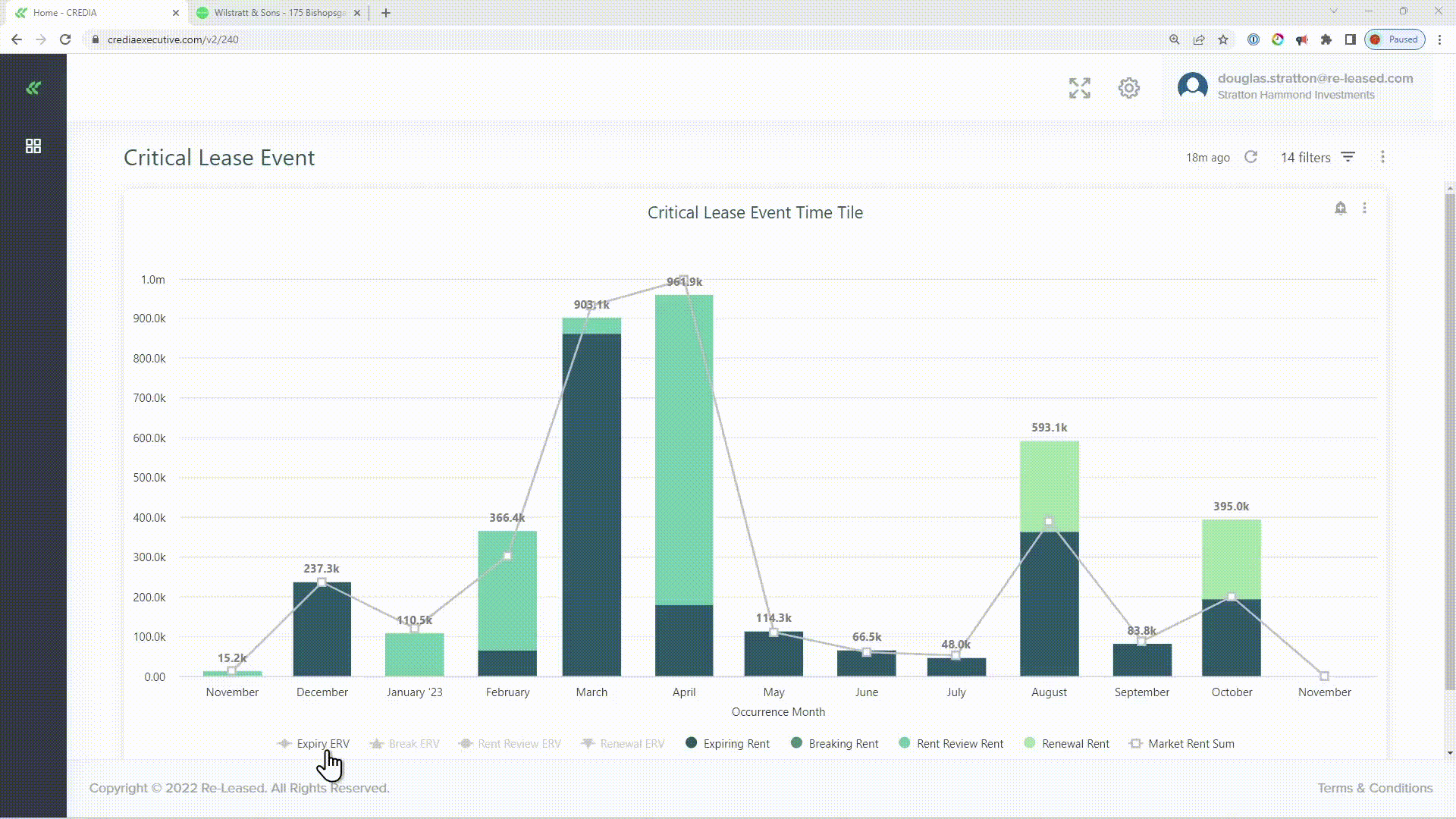Toggle Market Rent Sum legend series
The width and height of the screenshot is (1456, 819).
point(1181,744)
